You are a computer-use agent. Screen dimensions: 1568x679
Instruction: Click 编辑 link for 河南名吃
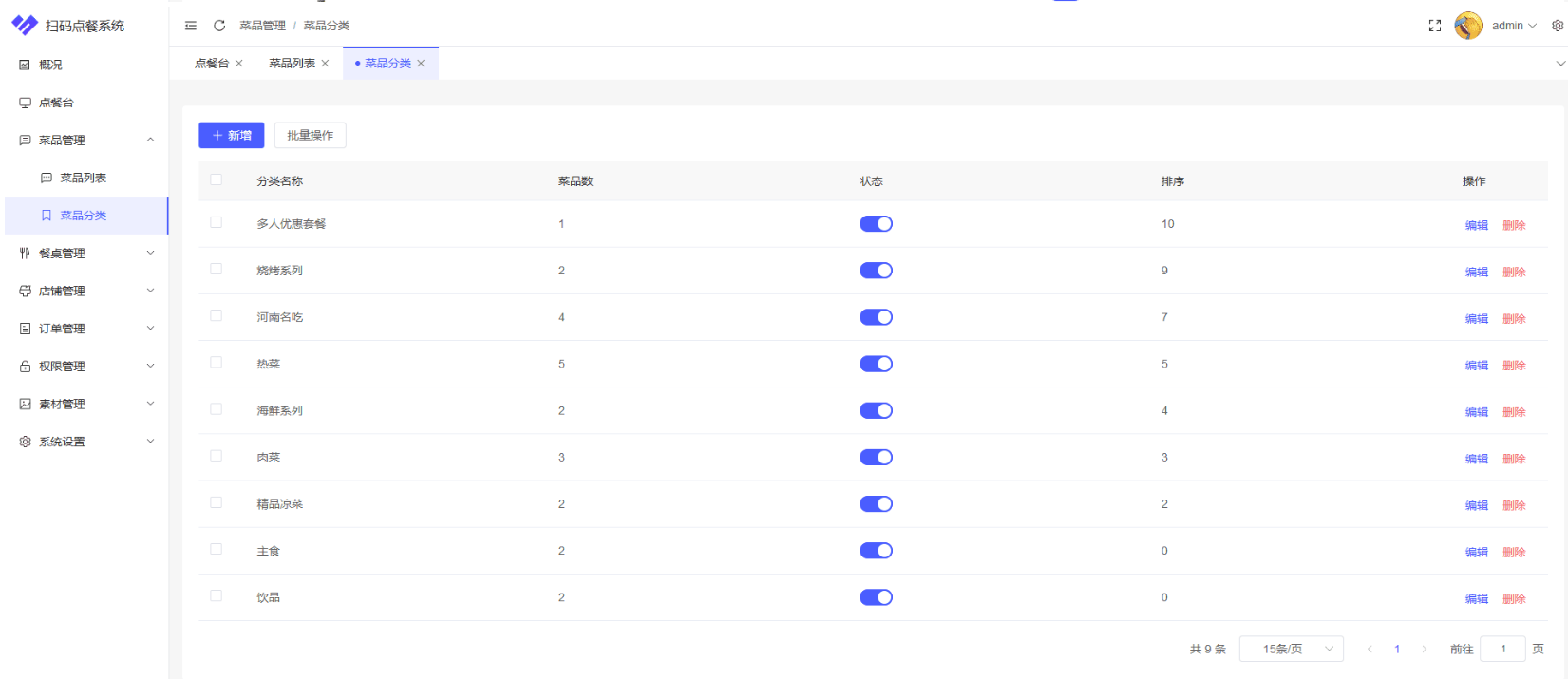click(1476, 319)
